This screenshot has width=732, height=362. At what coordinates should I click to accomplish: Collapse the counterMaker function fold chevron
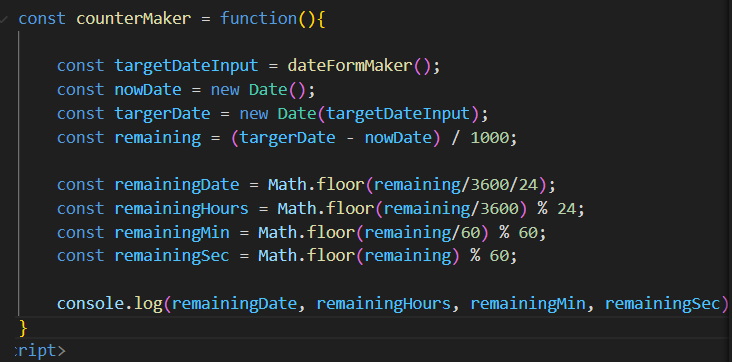click(4, 19)
